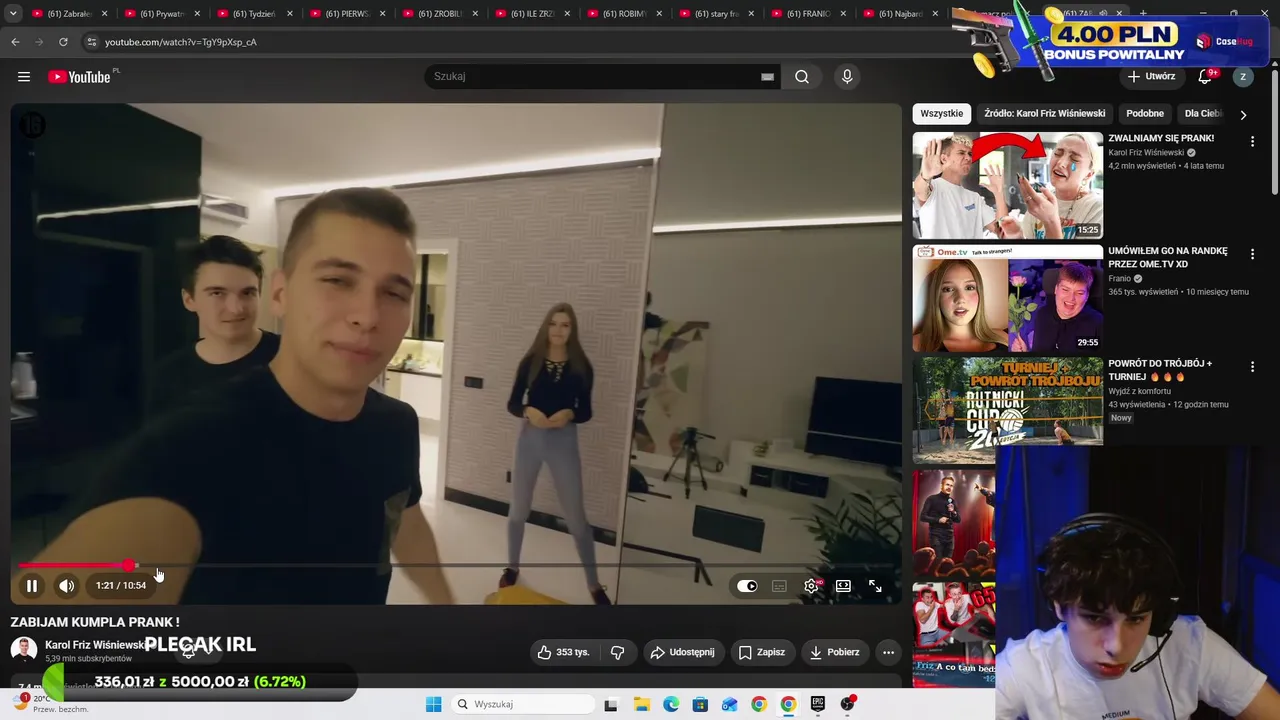Like the video with 353 tys.
The image size is (1280, 720).
pos(563,652)
